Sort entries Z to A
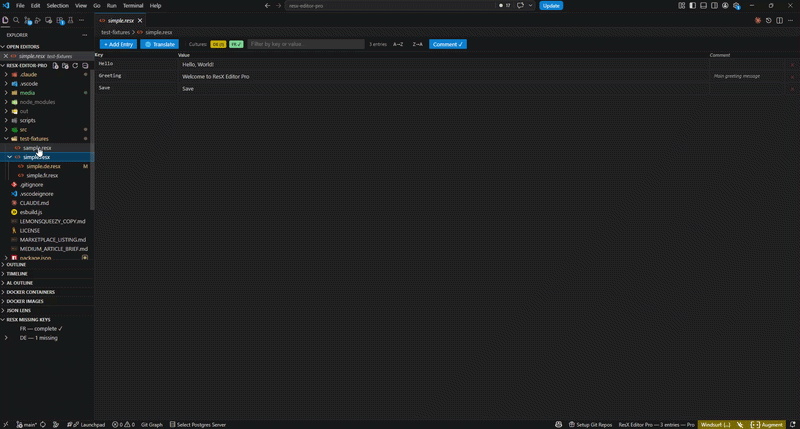The width and height of the screenshot is (800, 429). [417, 44]
